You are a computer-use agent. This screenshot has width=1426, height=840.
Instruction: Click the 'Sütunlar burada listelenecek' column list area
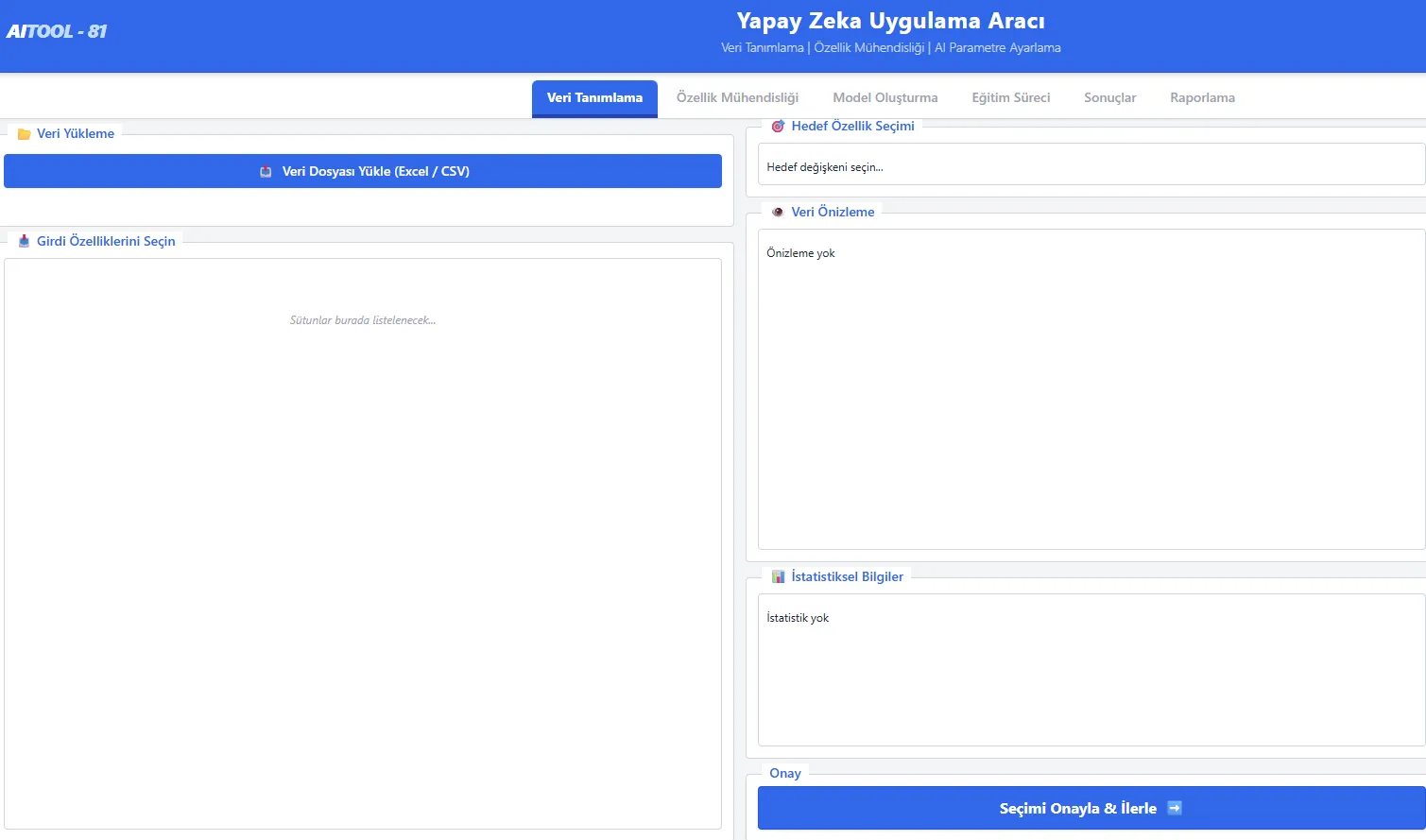pyautogui.click(x=363, y=543)
